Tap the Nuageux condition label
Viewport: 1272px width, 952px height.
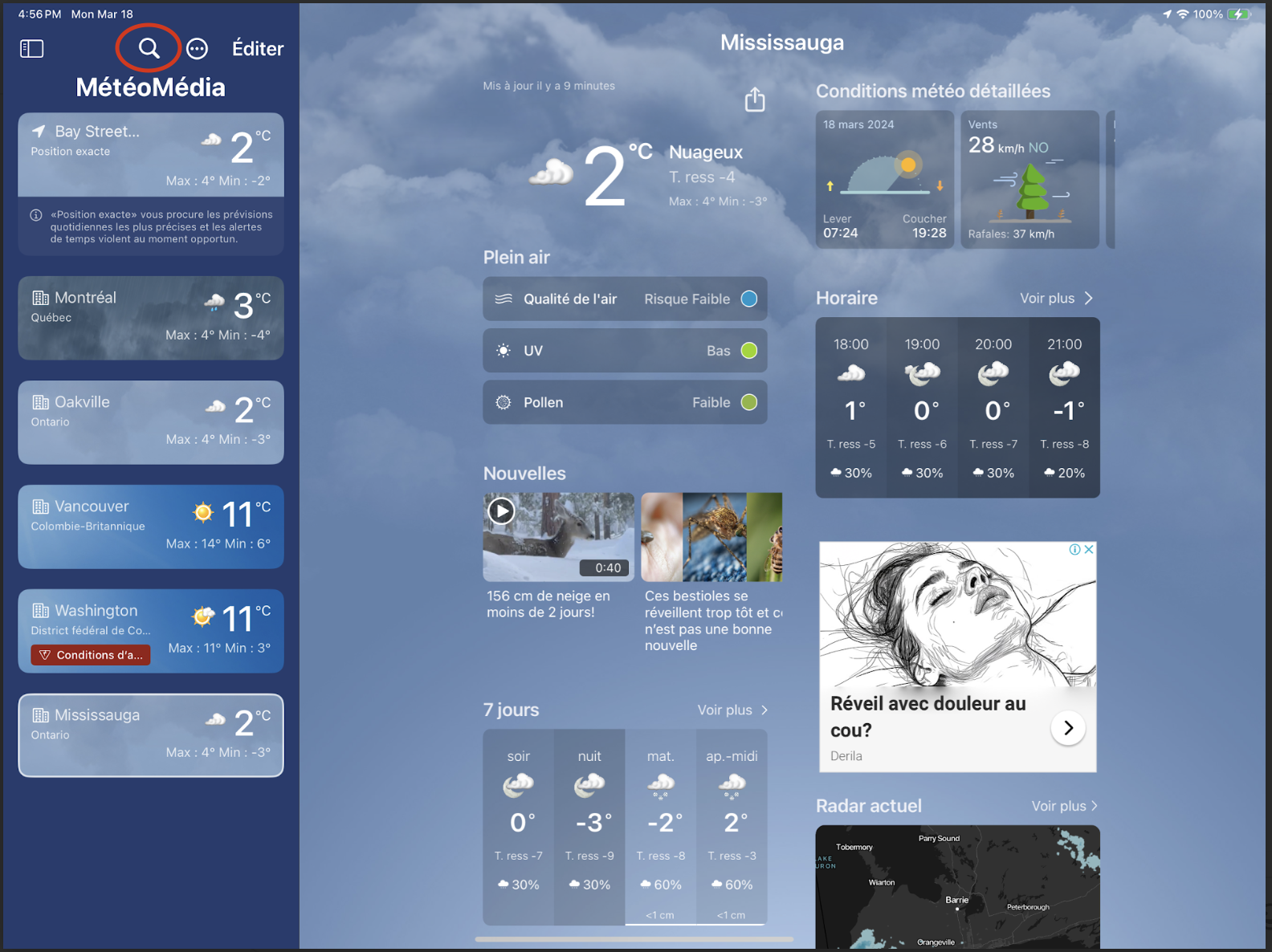[706, 153]
